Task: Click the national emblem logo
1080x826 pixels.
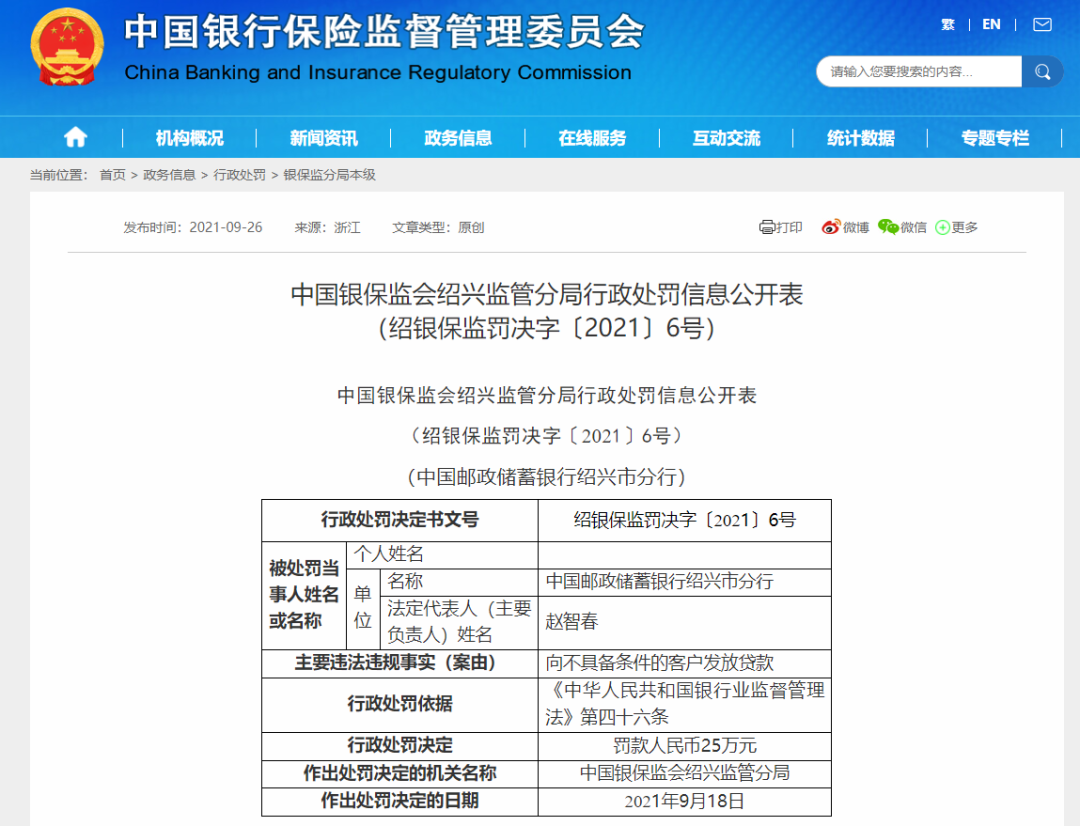Action: point(67,47)
